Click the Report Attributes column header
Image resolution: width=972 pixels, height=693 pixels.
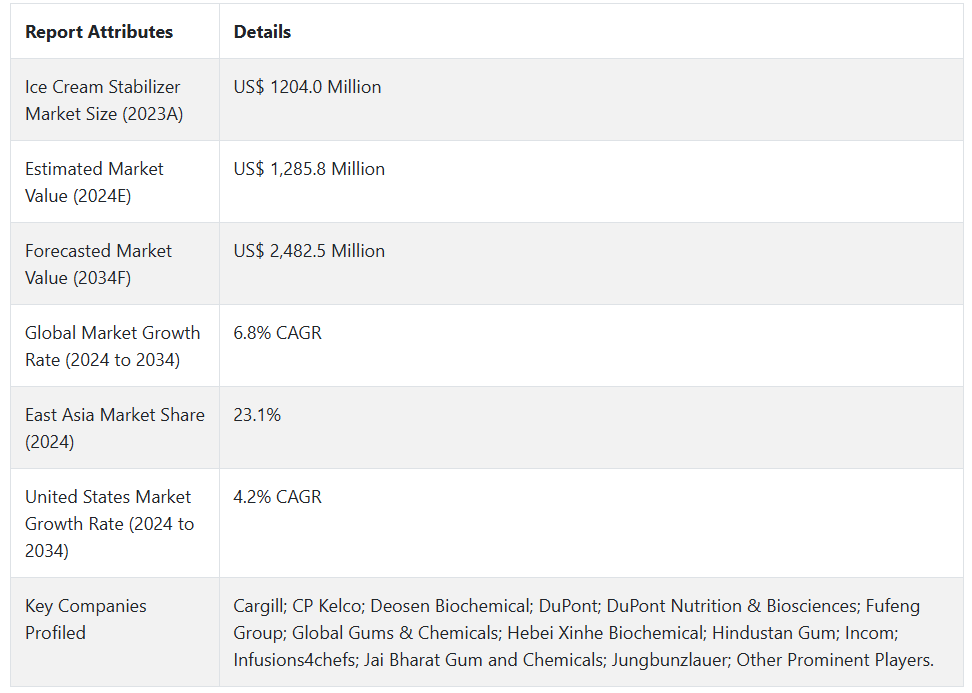click(99, 32)
